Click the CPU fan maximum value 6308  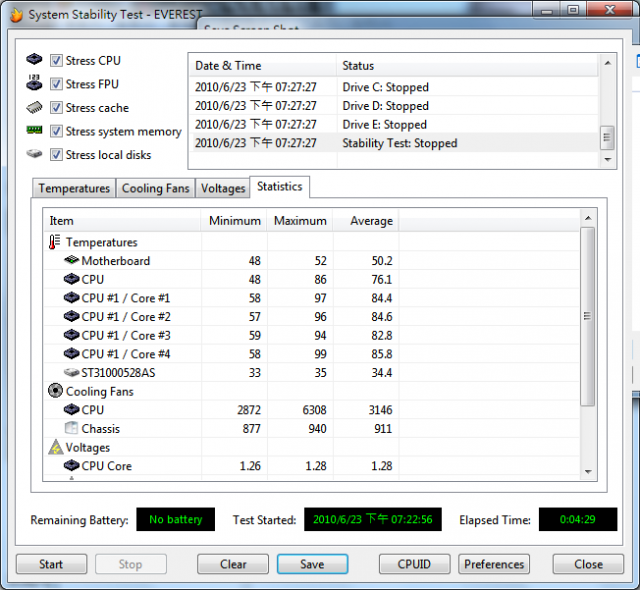314,410
